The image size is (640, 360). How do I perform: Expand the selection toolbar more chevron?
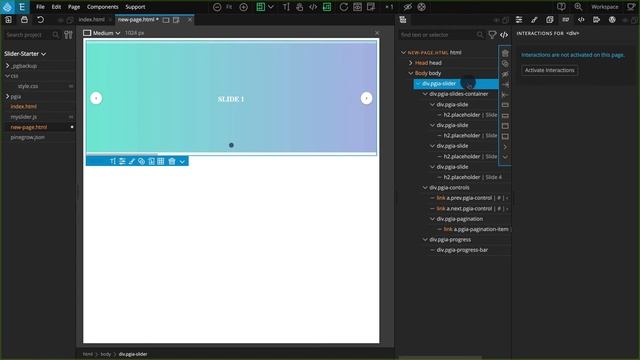[182, 161]
